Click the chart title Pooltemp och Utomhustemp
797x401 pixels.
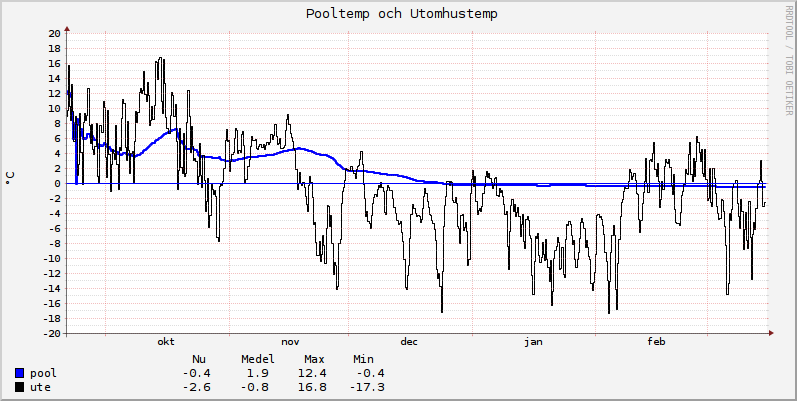click(401, 14)
